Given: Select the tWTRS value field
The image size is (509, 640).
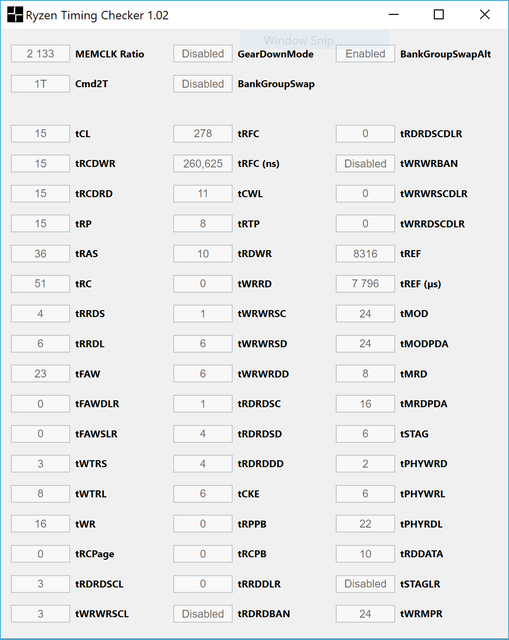Looking at the screenshot, I should 40,464.
